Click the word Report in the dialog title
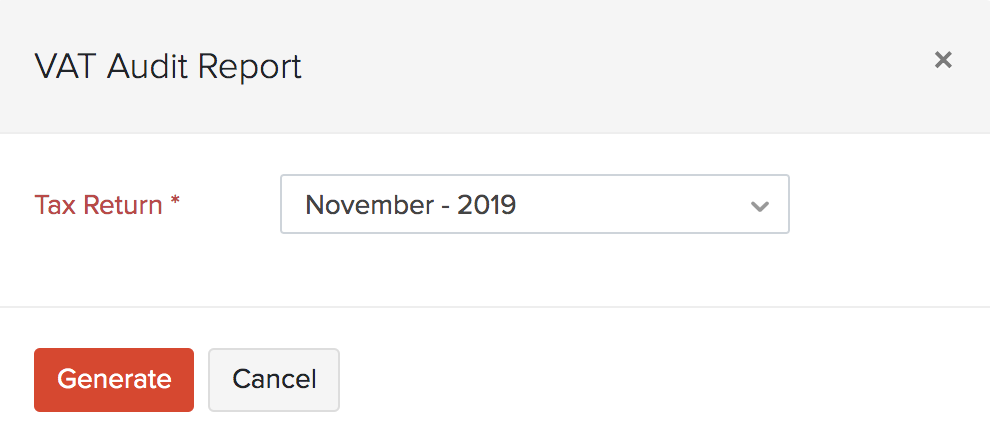 pos(249,67)
